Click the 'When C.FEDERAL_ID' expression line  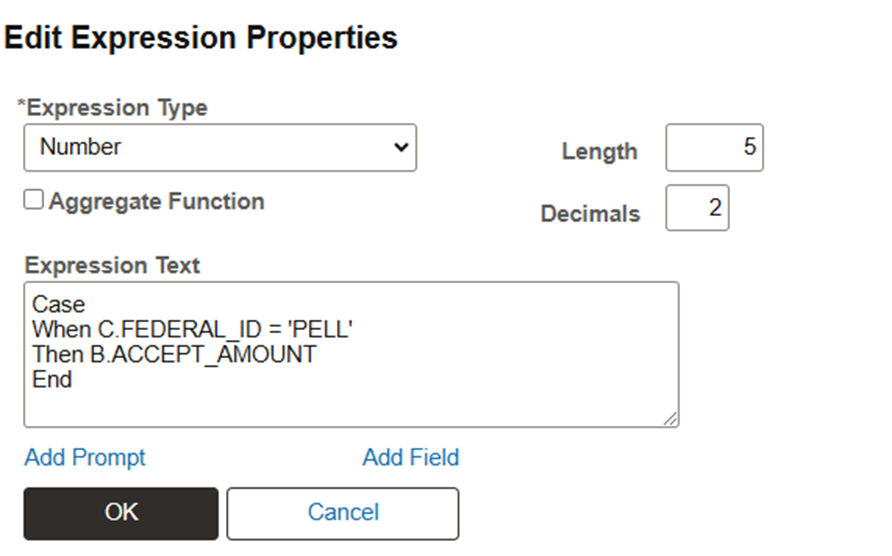pos(188,329)
